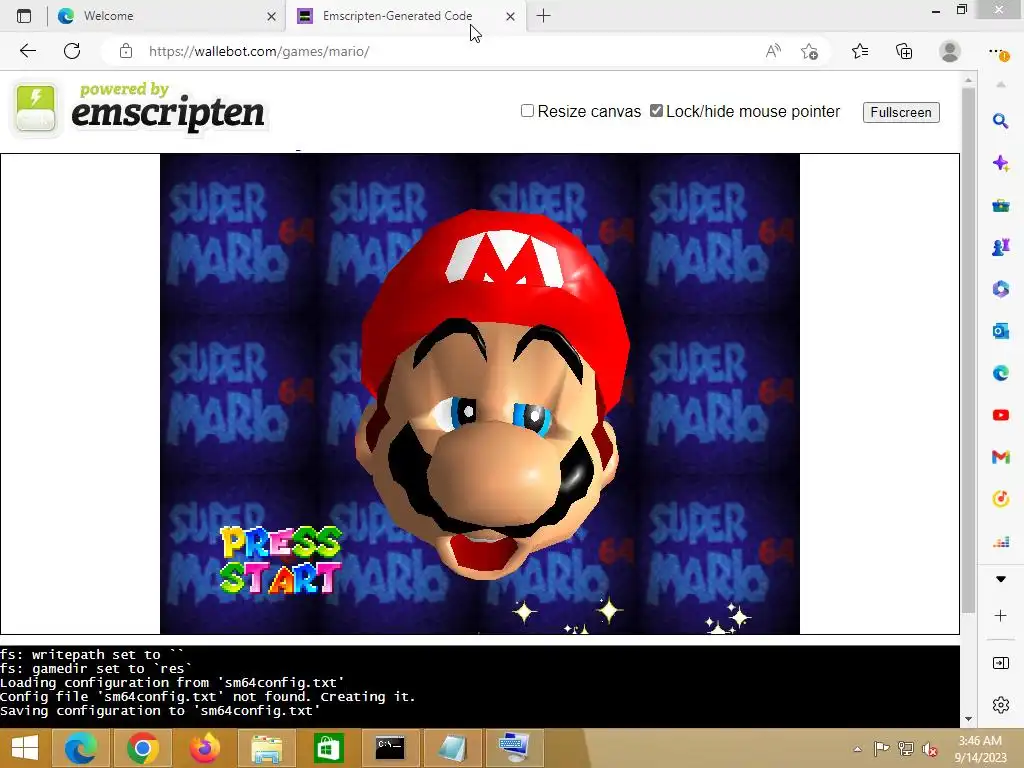This screenshot has width=1024, height=768.
Task: Click the scrollbar down arrow
Action: (x=968, y=719)
